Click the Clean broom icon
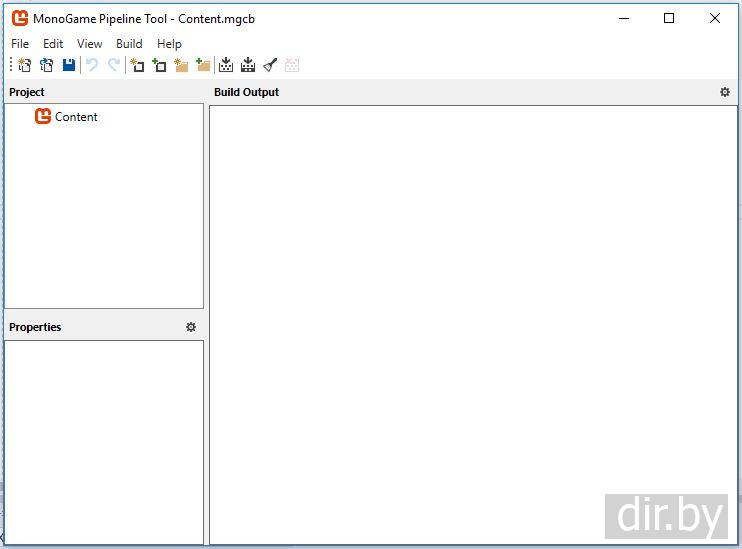The image size is (742, 549). click(270, 65)
